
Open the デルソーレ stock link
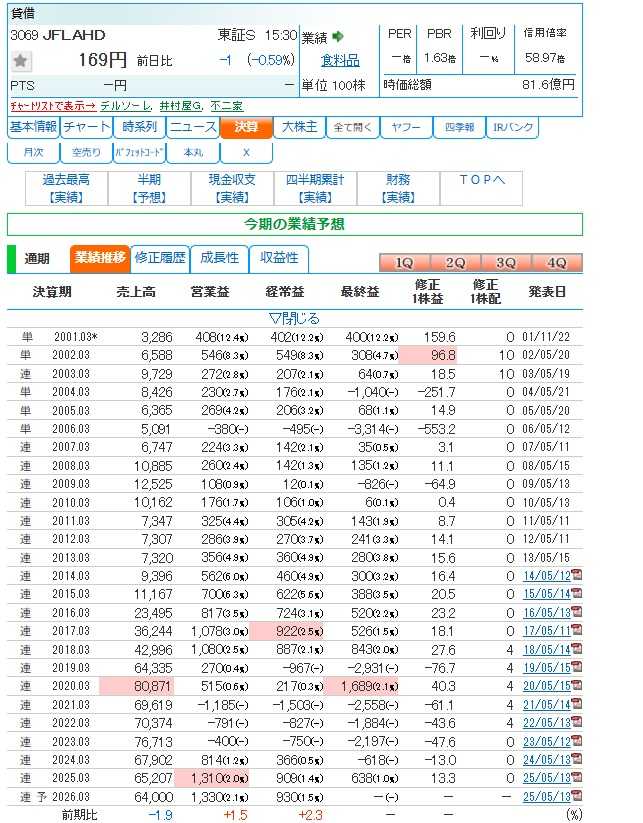(125, 106)
